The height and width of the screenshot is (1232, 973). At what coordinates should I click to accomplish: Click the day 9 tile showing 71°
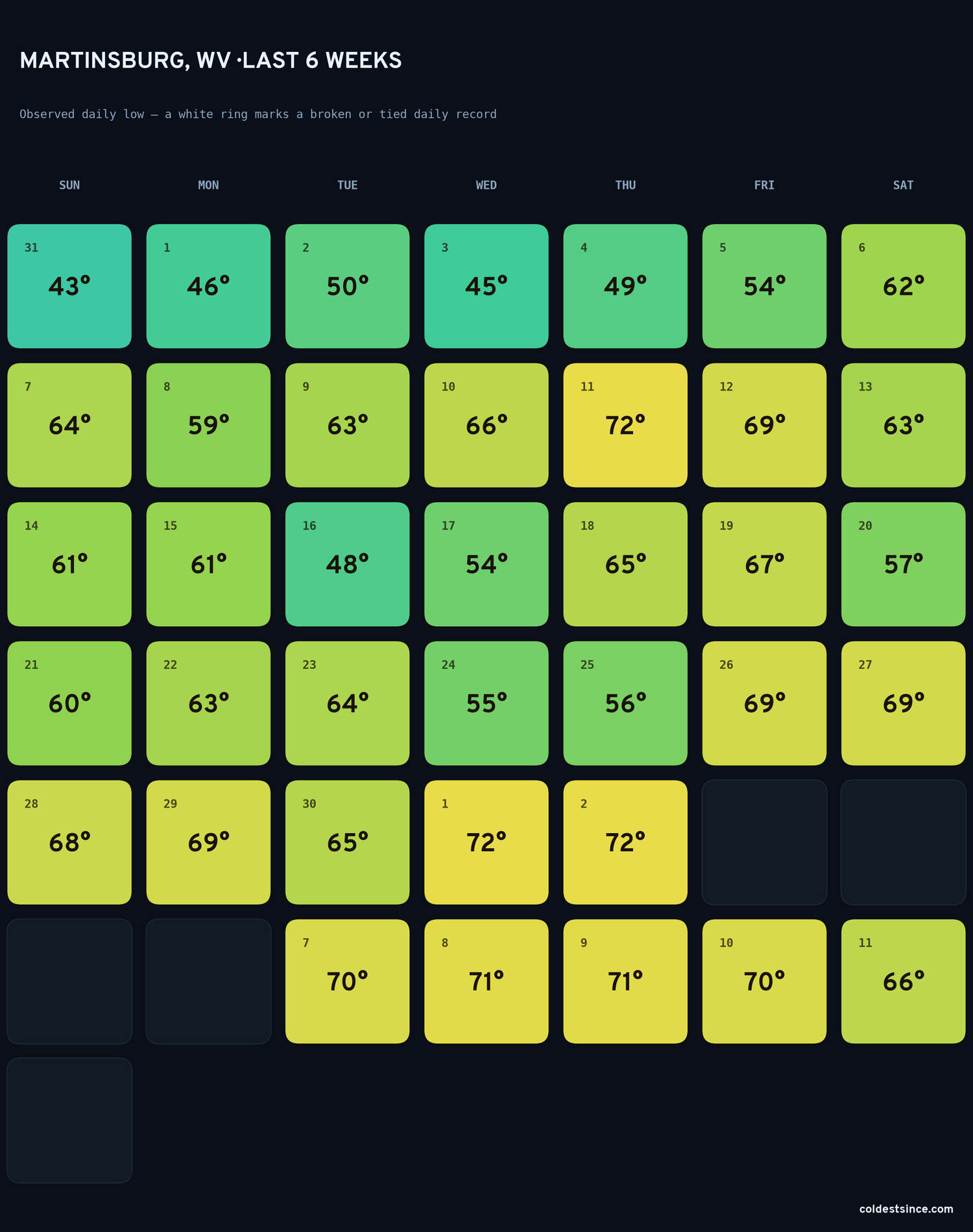point(625,981)
